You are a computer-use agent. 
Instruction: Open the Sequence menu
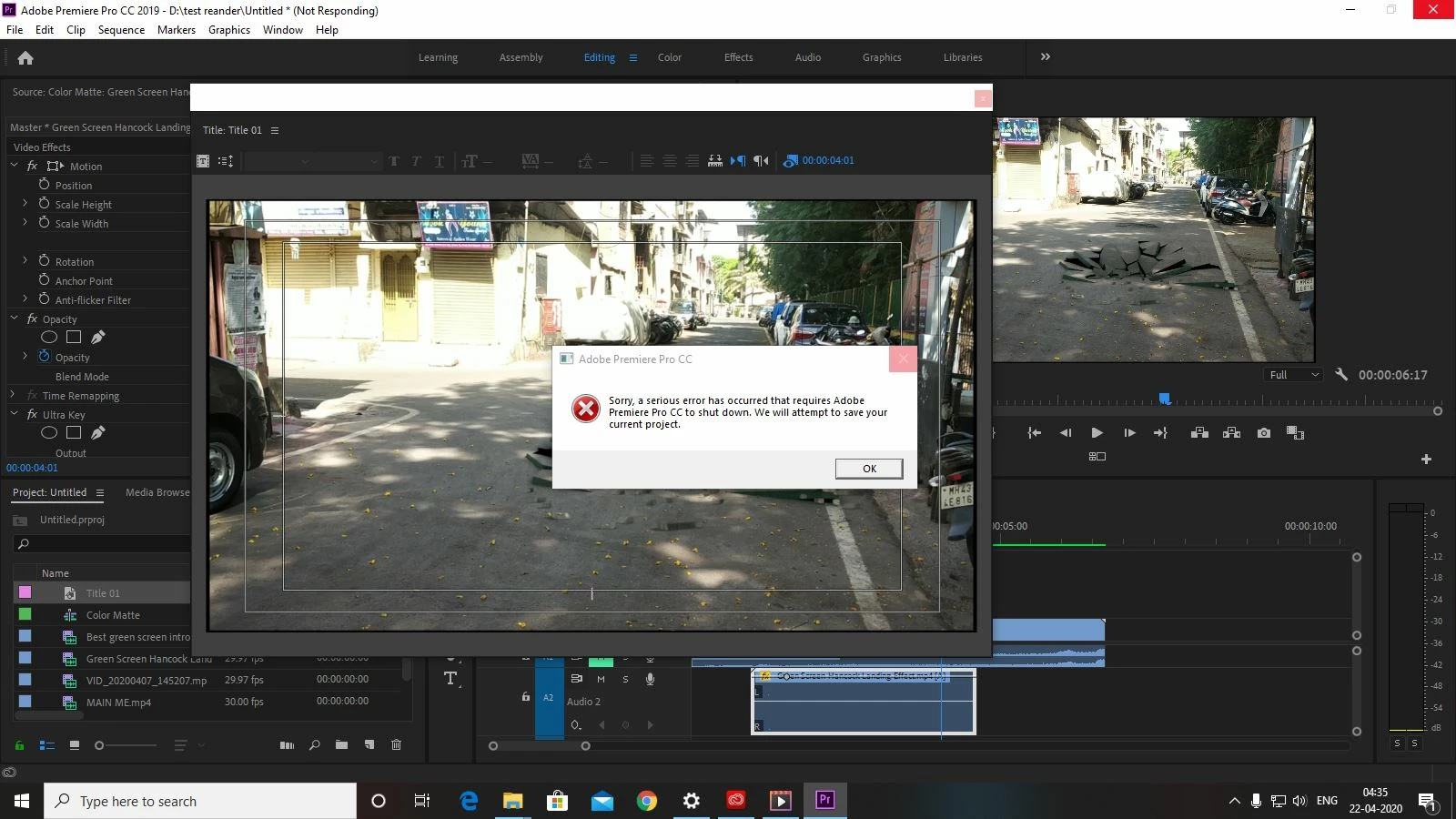pos(121,30)
